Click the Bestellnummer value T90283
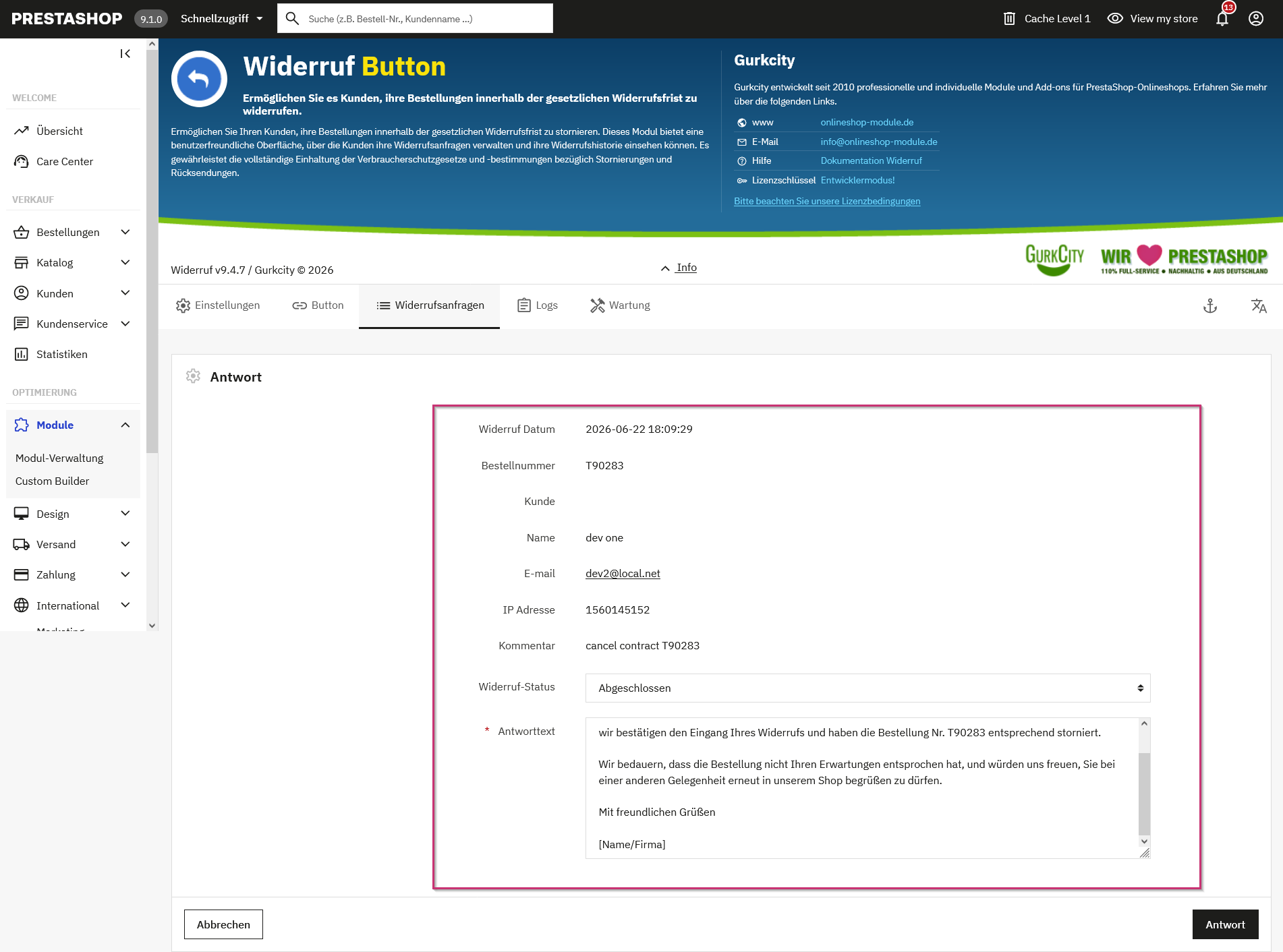The height and width of the screenshot is (952, 1283). pyautogui.click(x=604, y=465)
